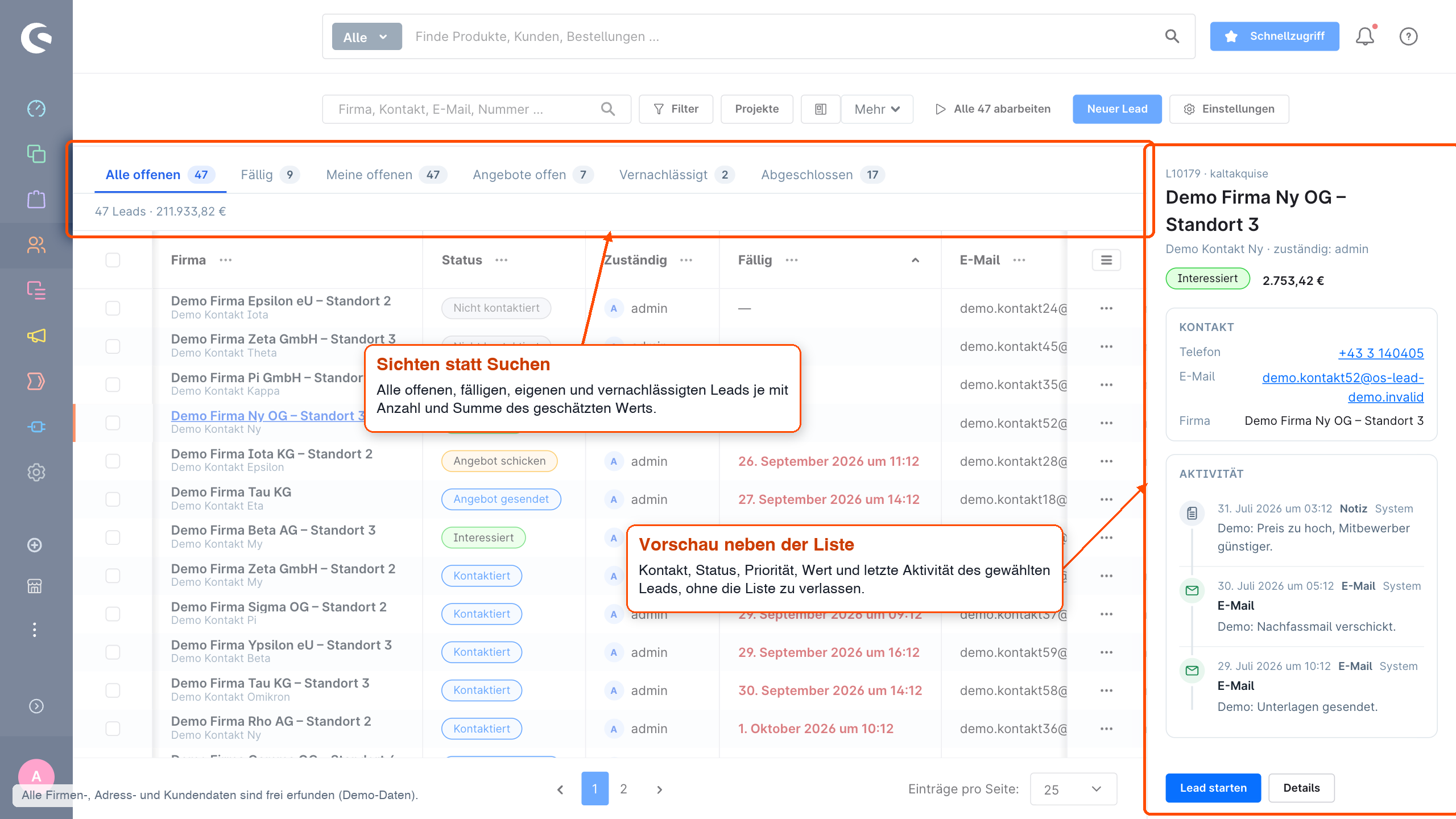Screen dimensions: 1456x819
Task: Switch to the Meine offenen tab
Action: coord(386,175)
